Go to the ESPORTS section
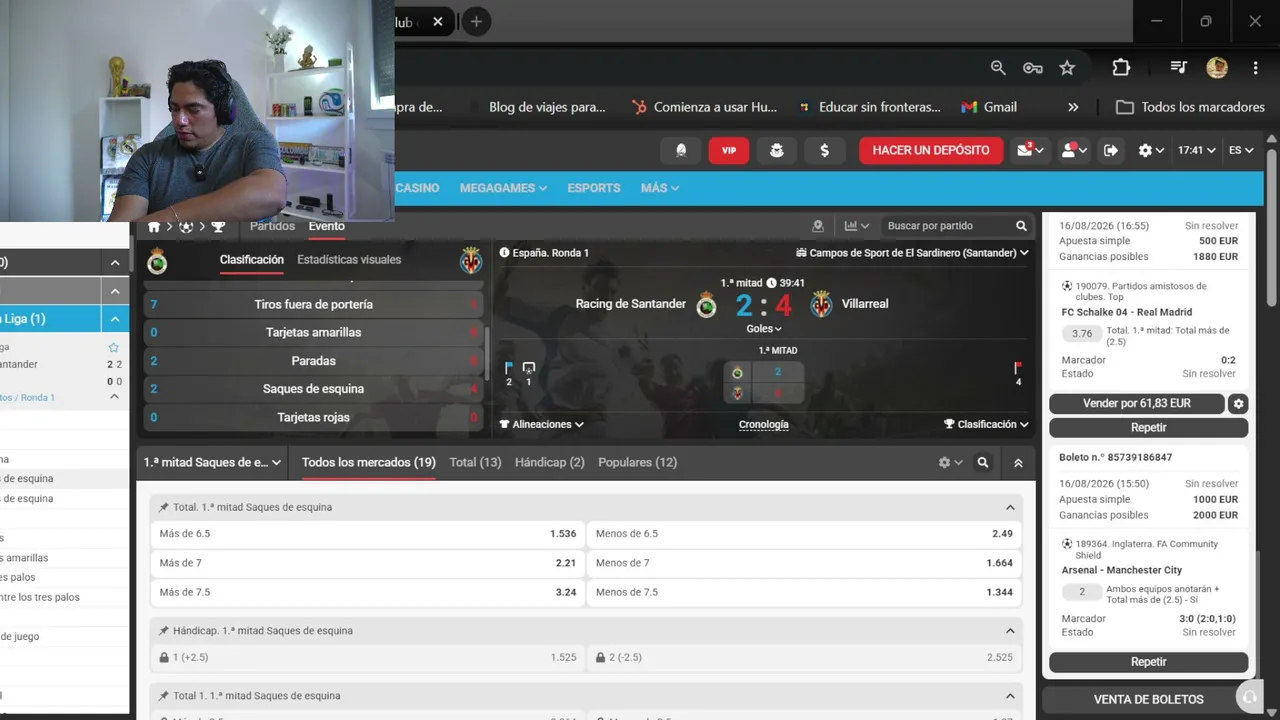 click(594, 188)
